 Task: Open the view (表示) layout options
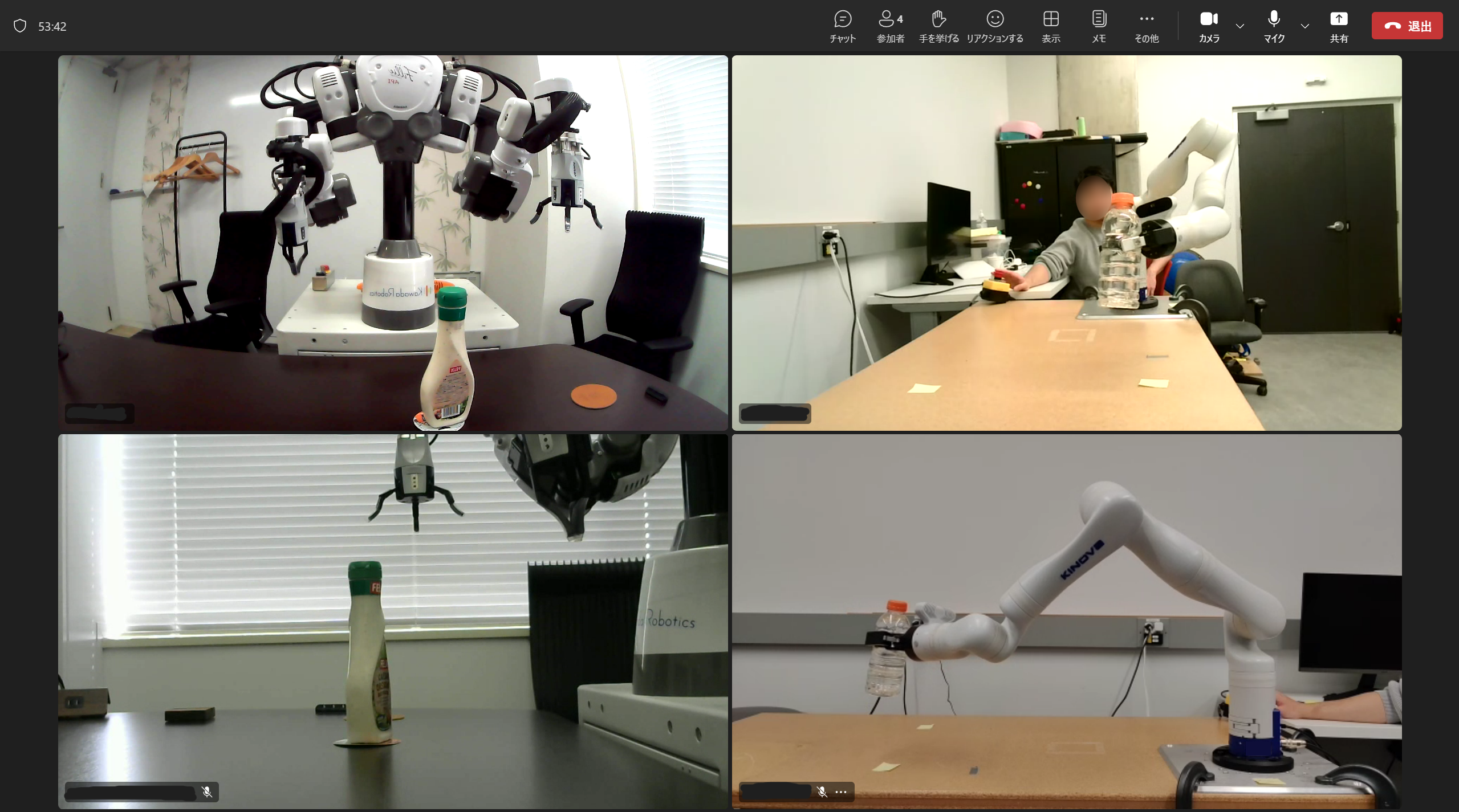tap(1050, 26)
